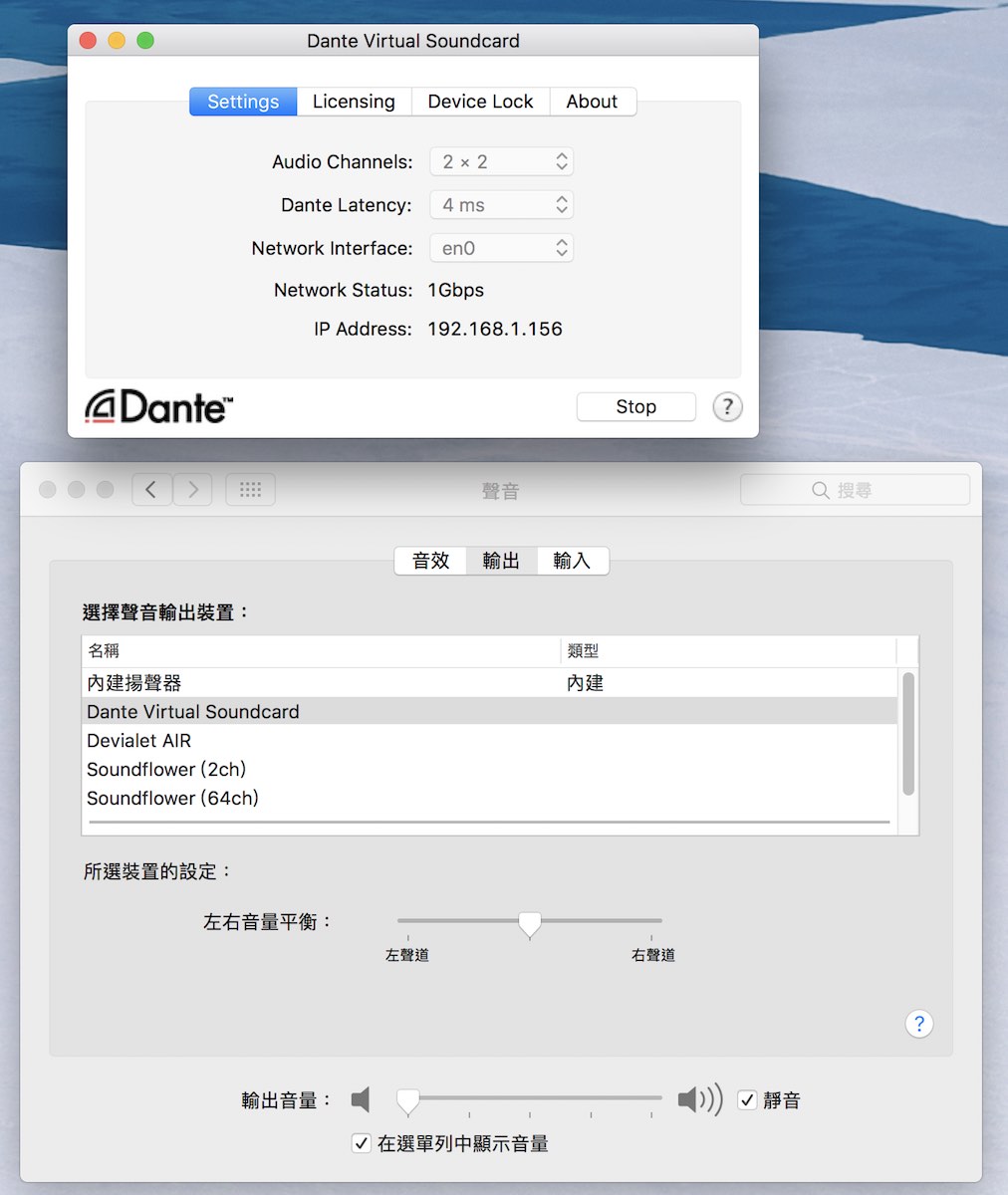The width and height of the screenshot is (1008, 1195).
Task: Select Soundflower (64ch) output device
Action: [489, 799]
